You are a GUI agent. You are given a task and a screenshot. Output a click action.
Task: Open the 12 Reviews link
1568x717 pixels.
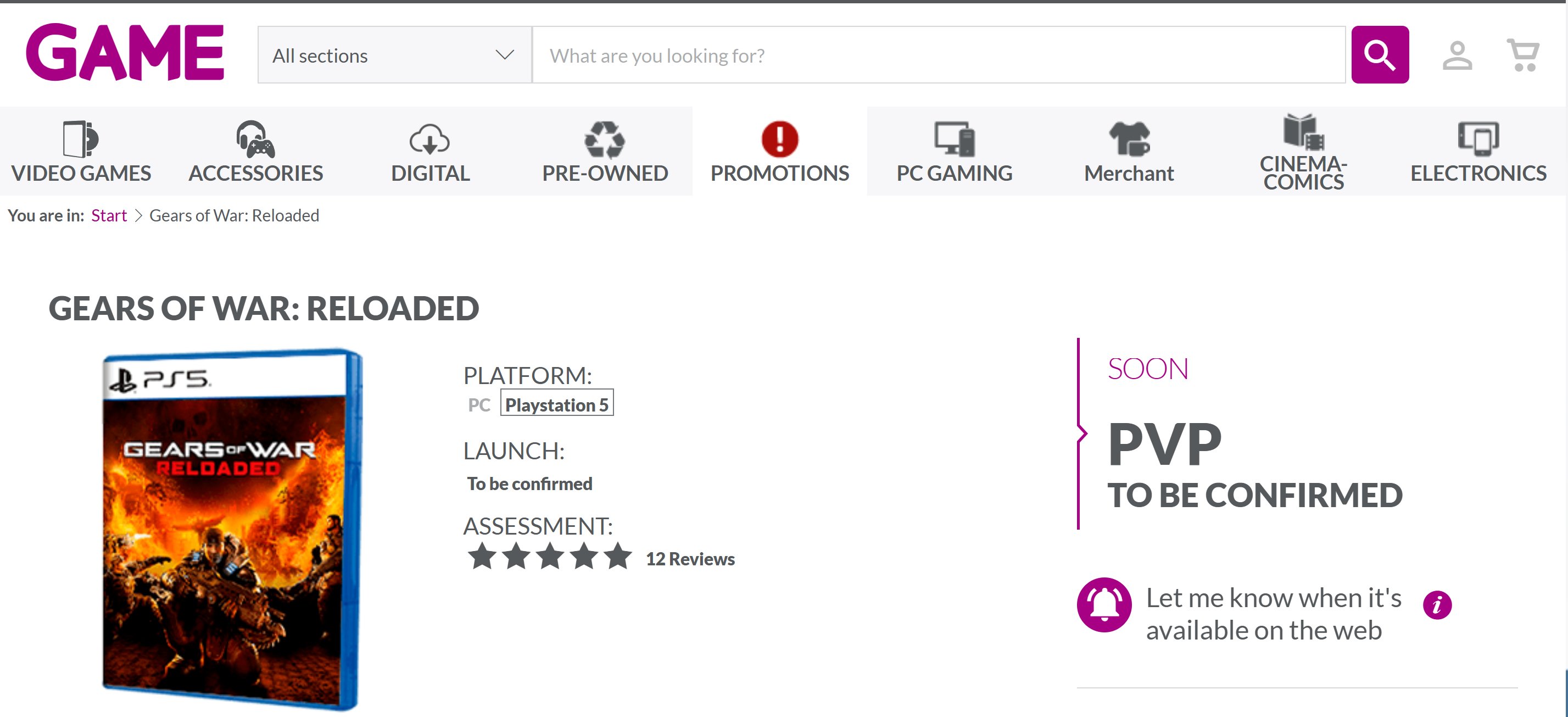[x=690, y=559]
